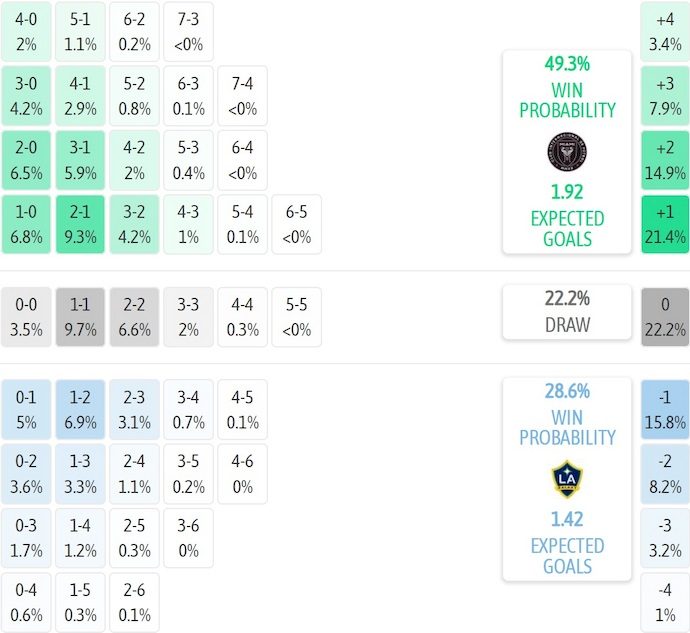Open the 22.2% DRAW summary card
Image resolution: width=690 pixels, height=633 pixels.
[x=567, y=312]
